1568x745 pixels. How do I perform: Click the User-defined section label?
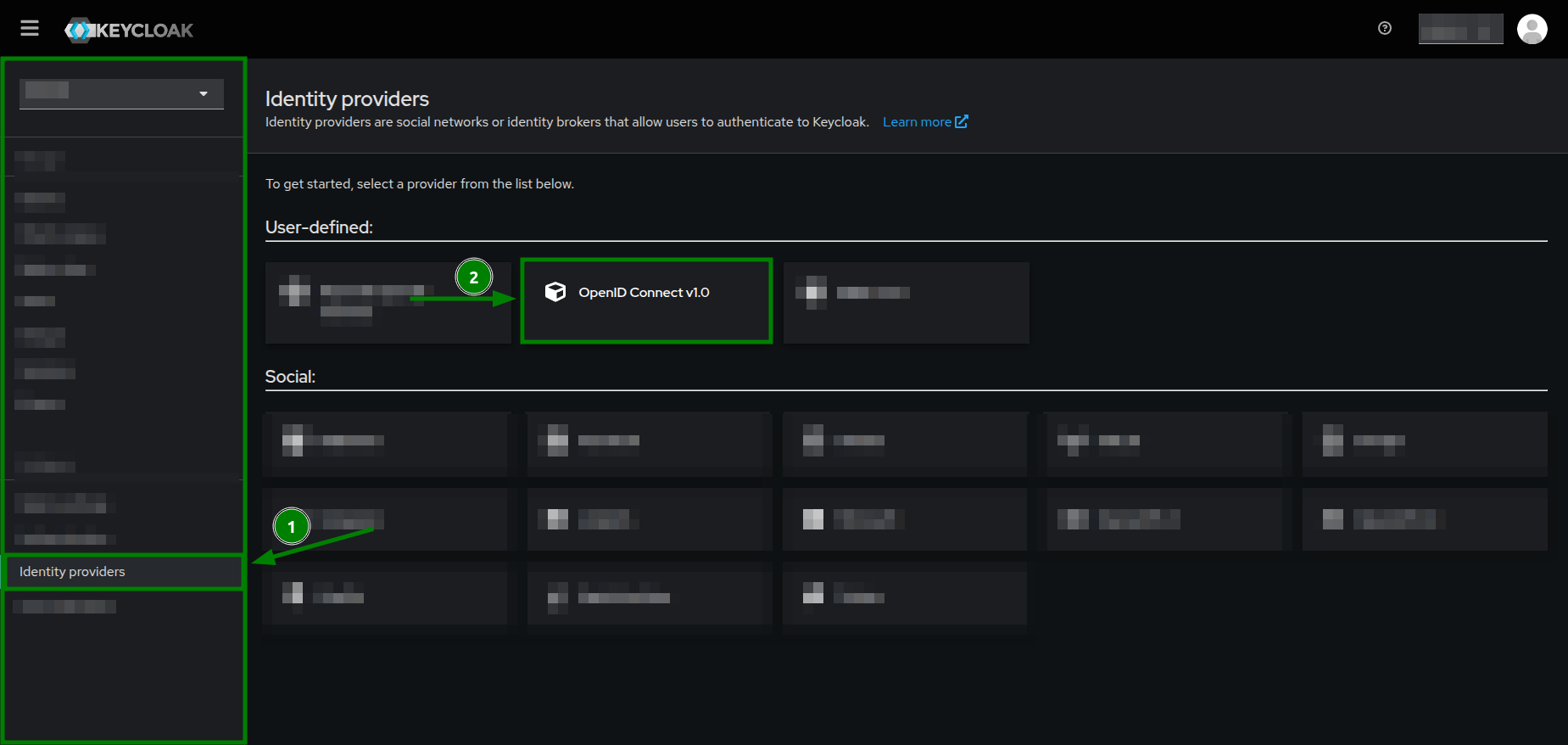pyautogui.click(x=319, y=227)
